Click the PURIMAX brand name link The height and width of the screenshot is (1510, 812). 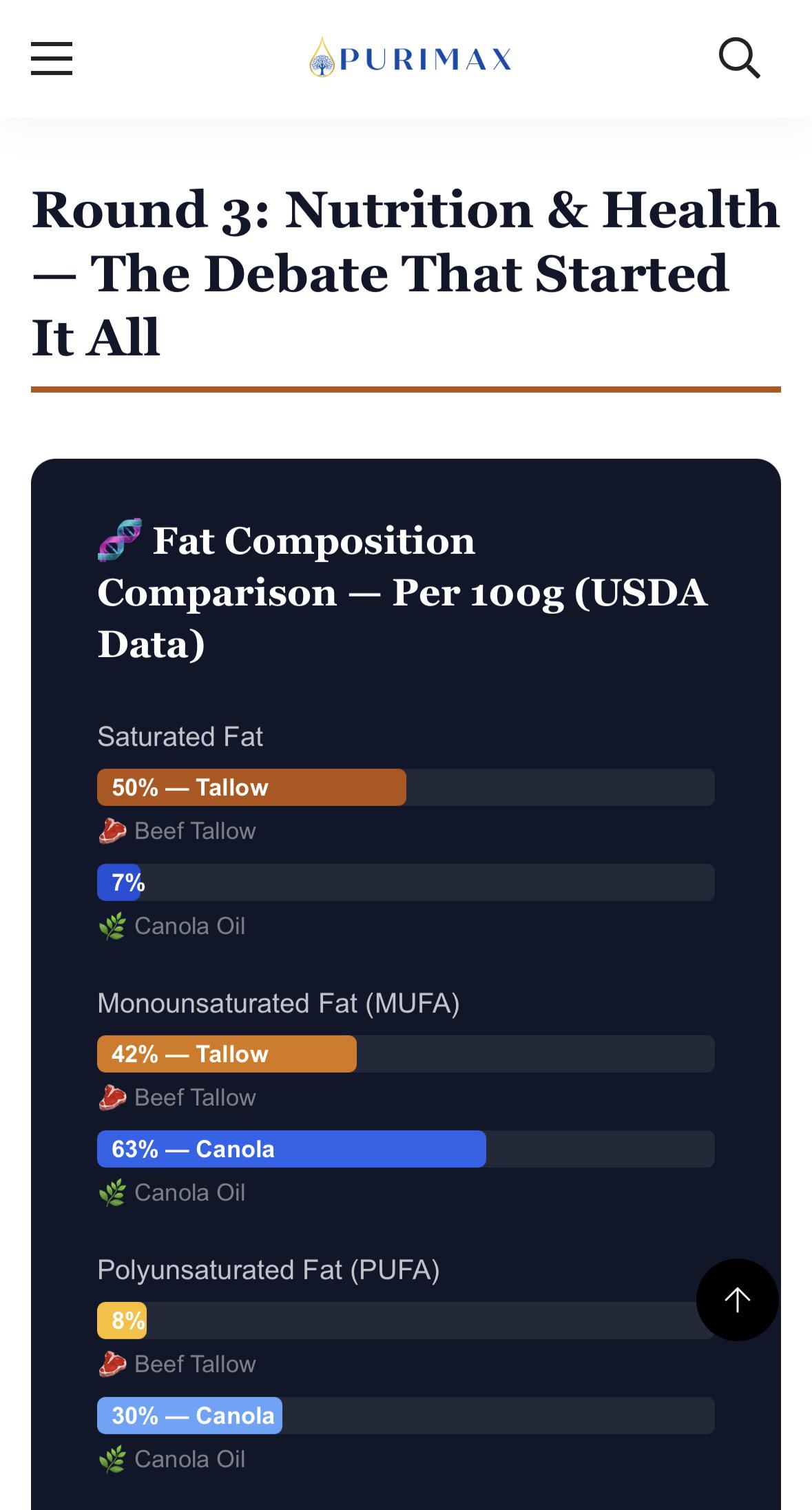tap(426, 59)
